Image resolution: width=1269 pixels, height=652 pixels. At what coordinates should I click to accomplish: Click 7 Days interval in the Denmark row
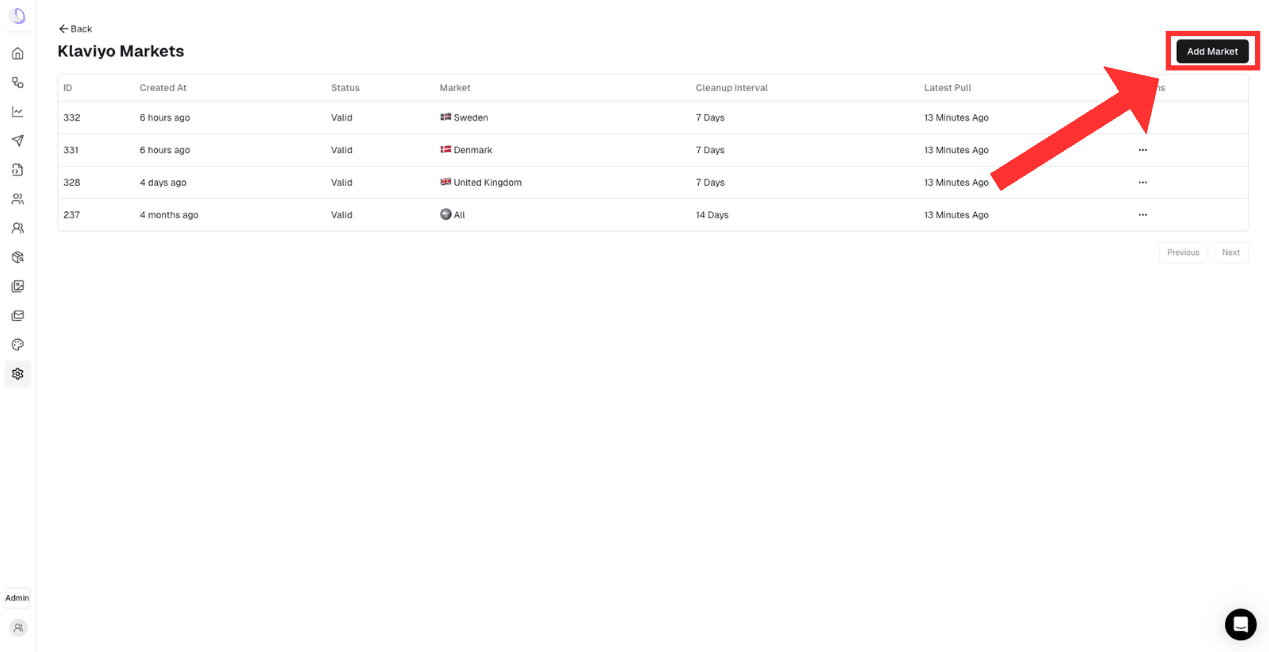[710, 150]
